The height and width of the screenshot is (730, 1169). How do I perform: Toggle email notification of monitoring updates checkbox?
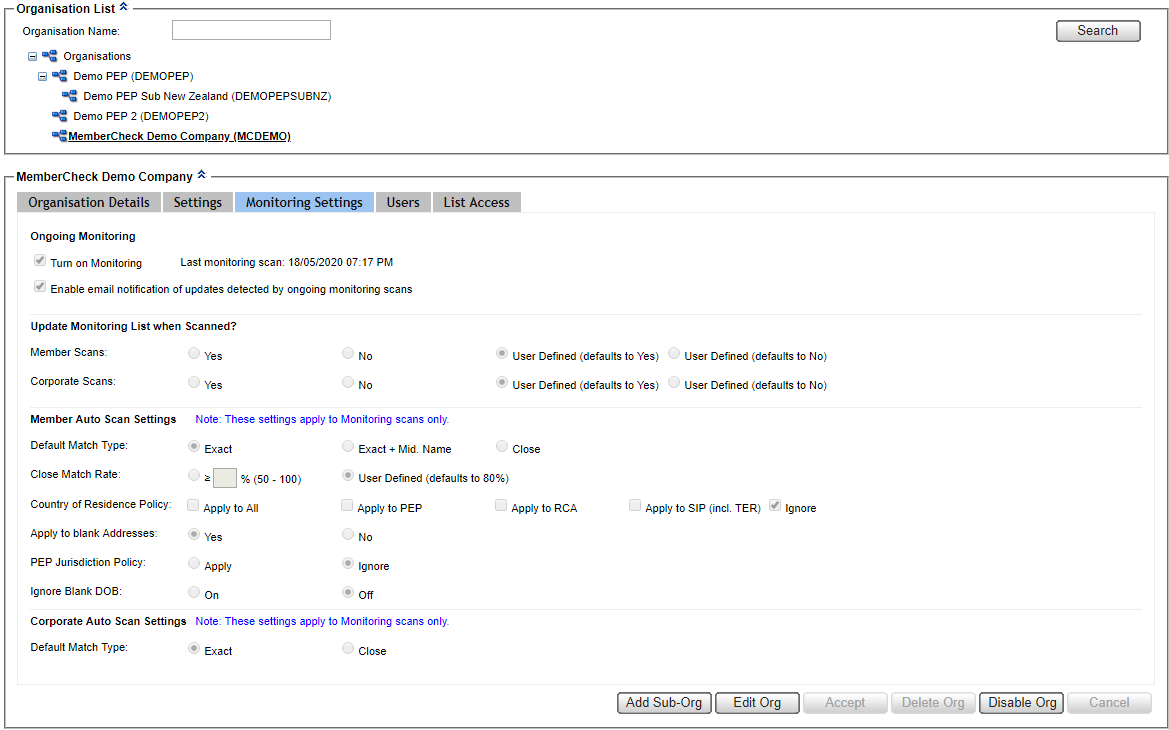[40, 287]
